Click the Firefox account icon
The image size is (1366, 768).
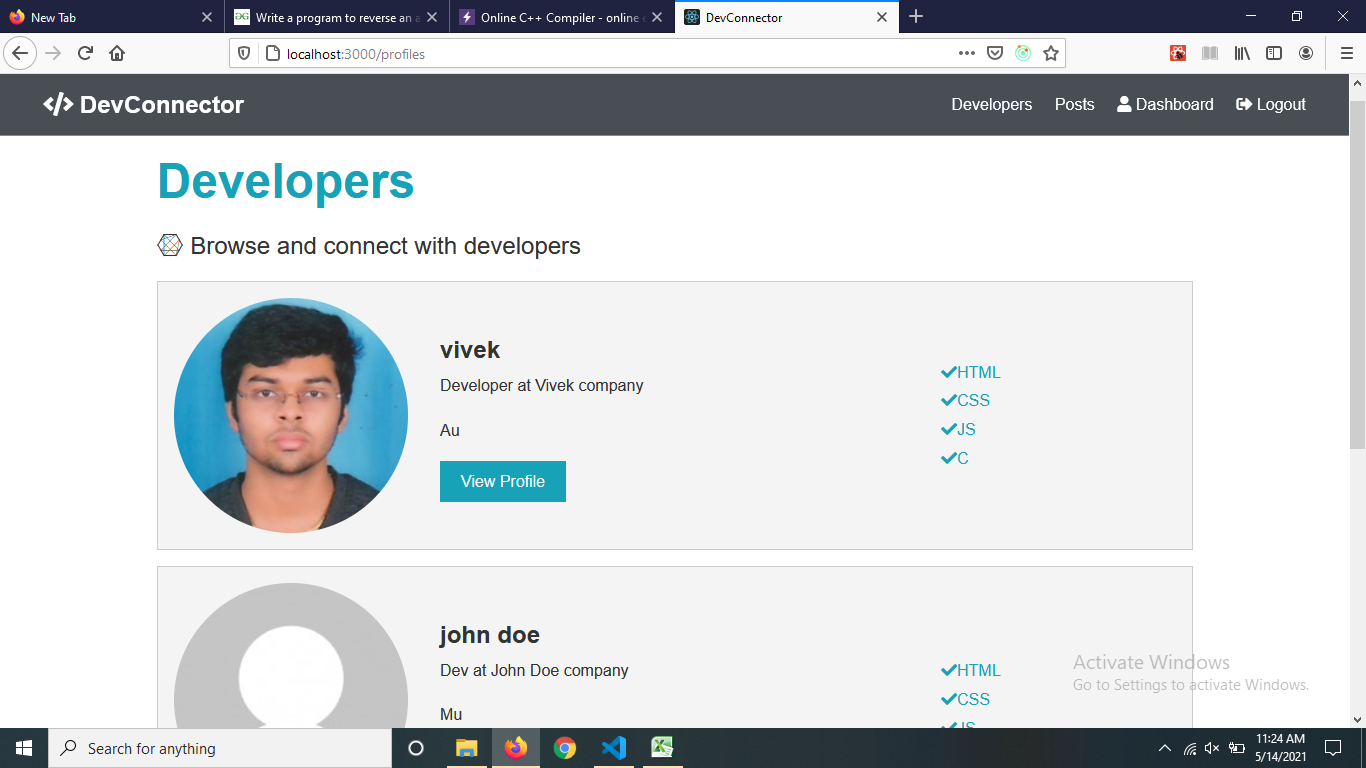point(1306,53)
